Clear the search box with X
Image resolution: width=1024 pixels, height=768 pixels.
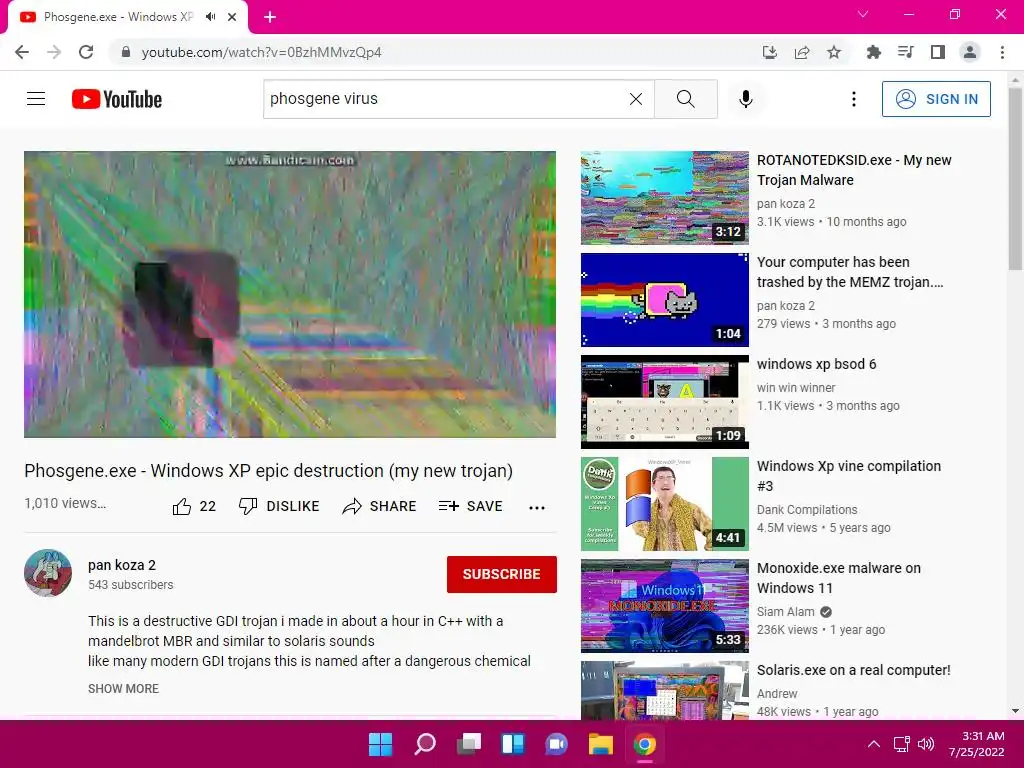(x=635, y=99)
